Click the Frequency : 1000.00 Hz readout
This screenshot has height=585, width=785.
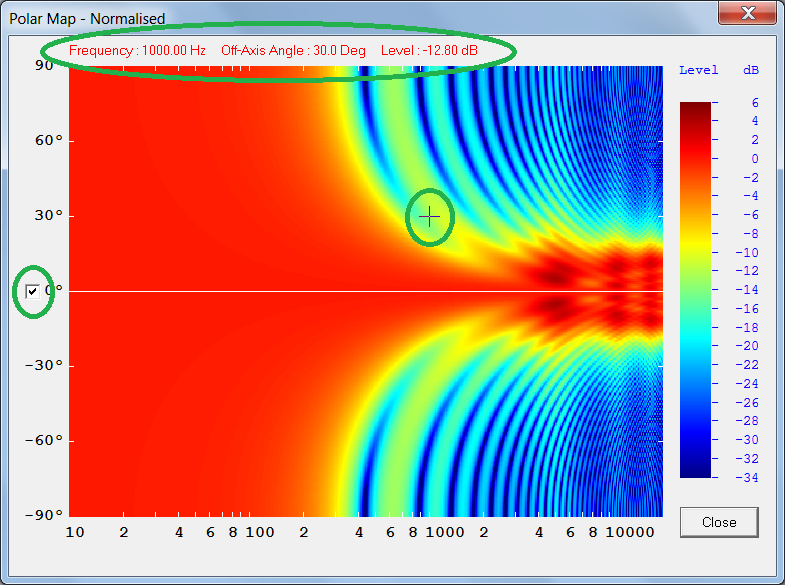137,51
